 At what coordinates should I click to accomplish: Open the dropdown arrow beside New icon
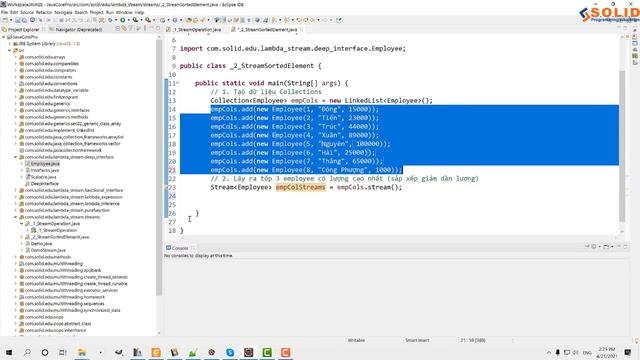click(10, 20)
